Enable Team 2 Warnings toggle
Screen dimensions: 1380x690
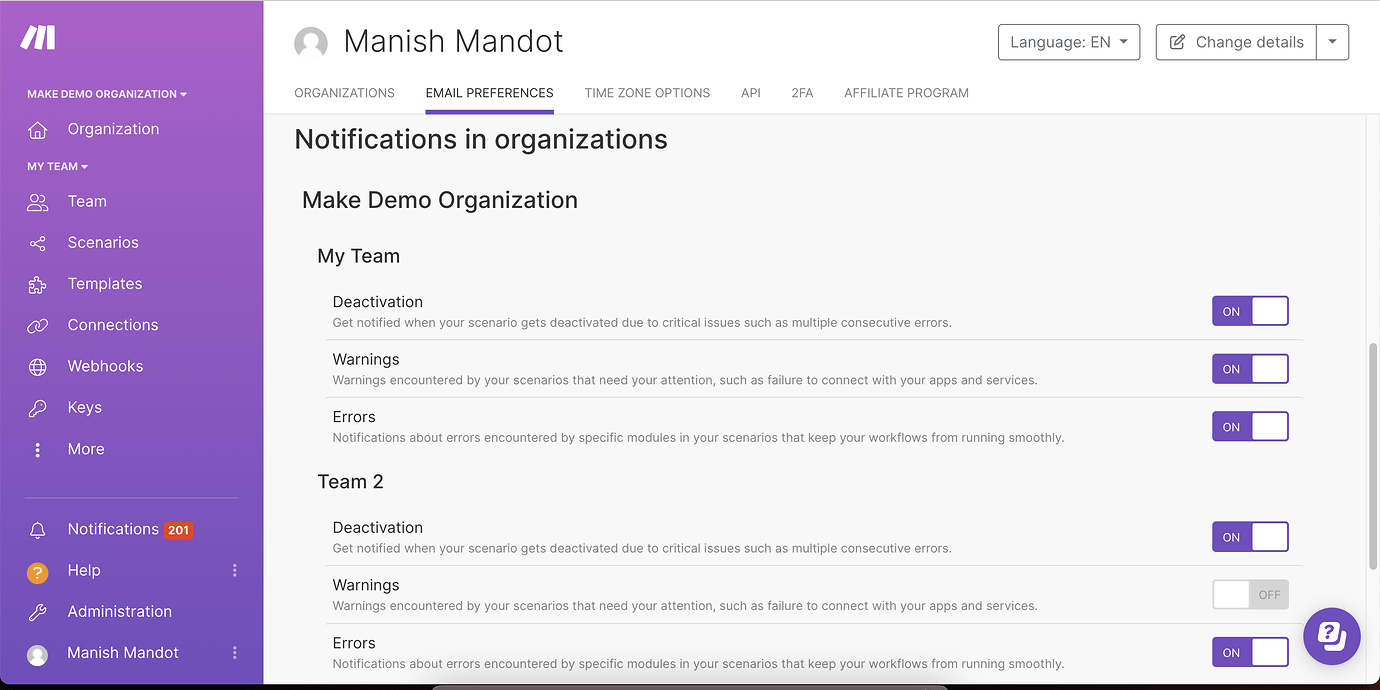(1250, 595)
